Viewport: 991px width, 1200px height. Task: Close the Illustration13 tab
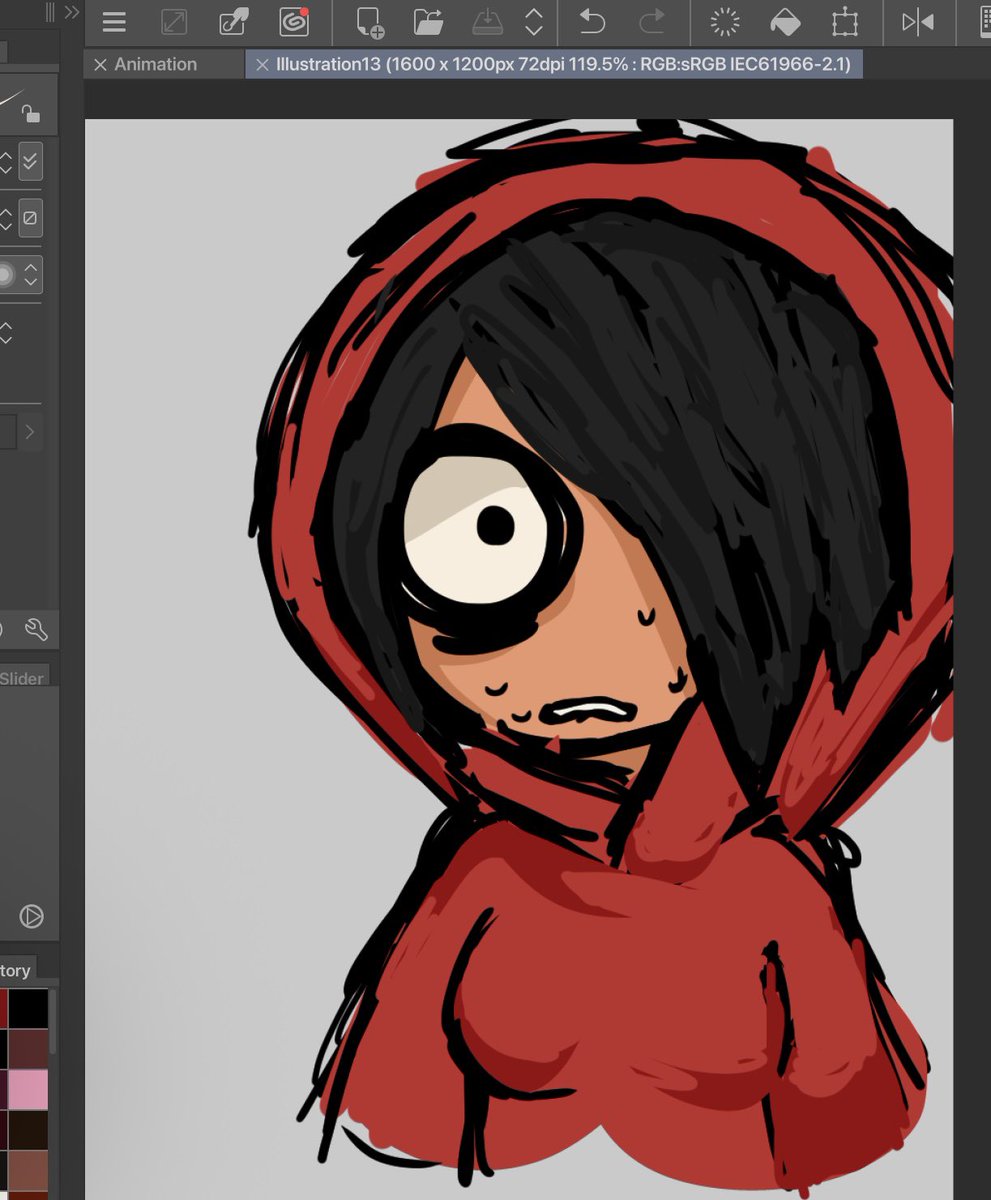point(262,65)
